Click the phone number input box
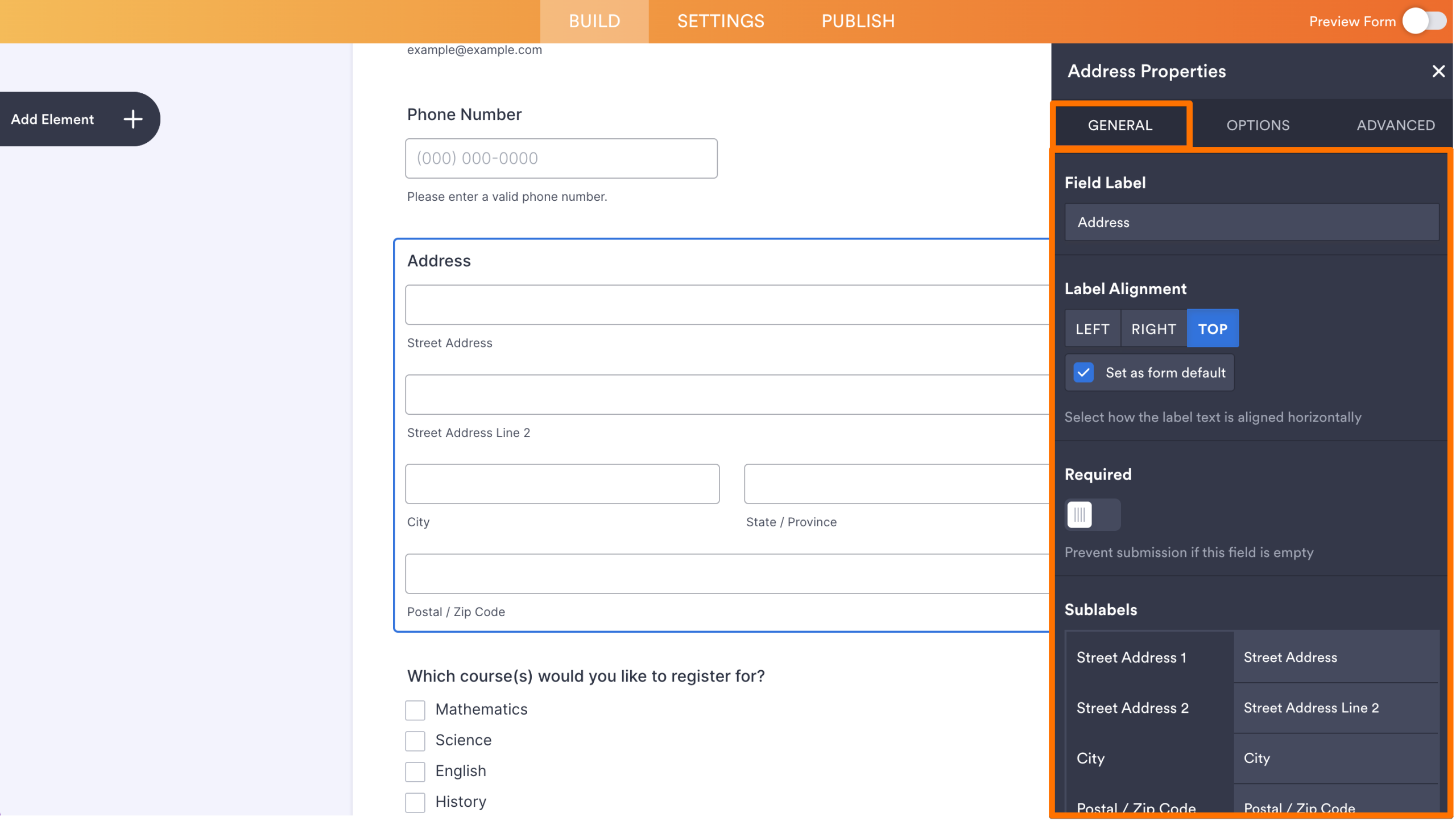Viewport: 1456px width, 821px height. [x=561, y=158]
